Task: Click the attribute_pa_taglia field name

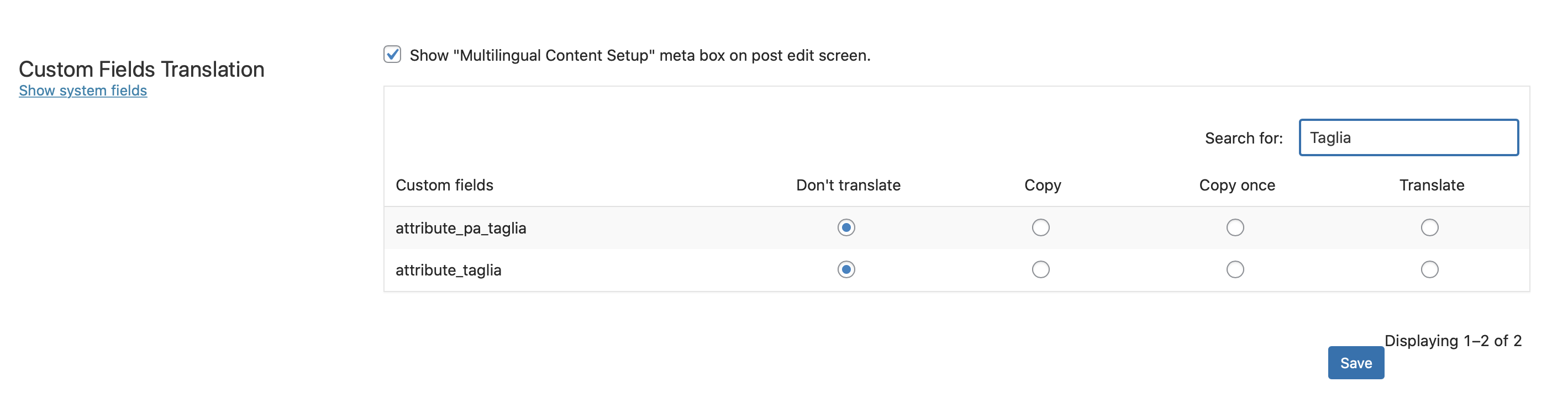Action: (461, 228)
